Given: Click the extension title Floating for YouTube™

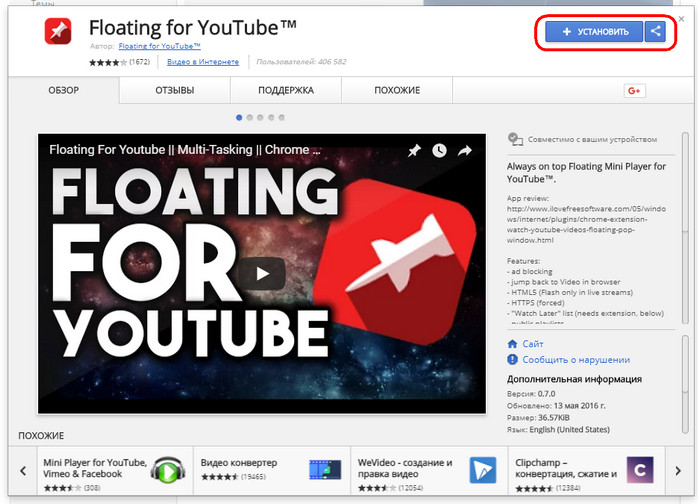Looking at the screenshot, I should (x=192, y=28).
